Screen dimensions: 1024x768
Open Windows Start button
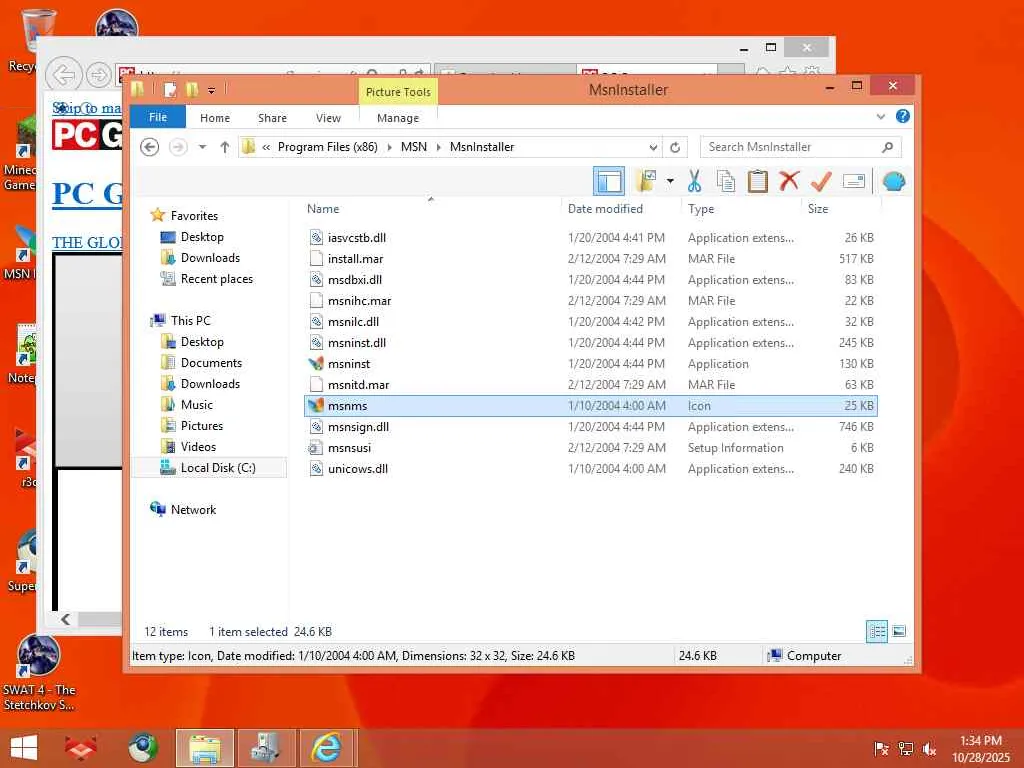24,748
